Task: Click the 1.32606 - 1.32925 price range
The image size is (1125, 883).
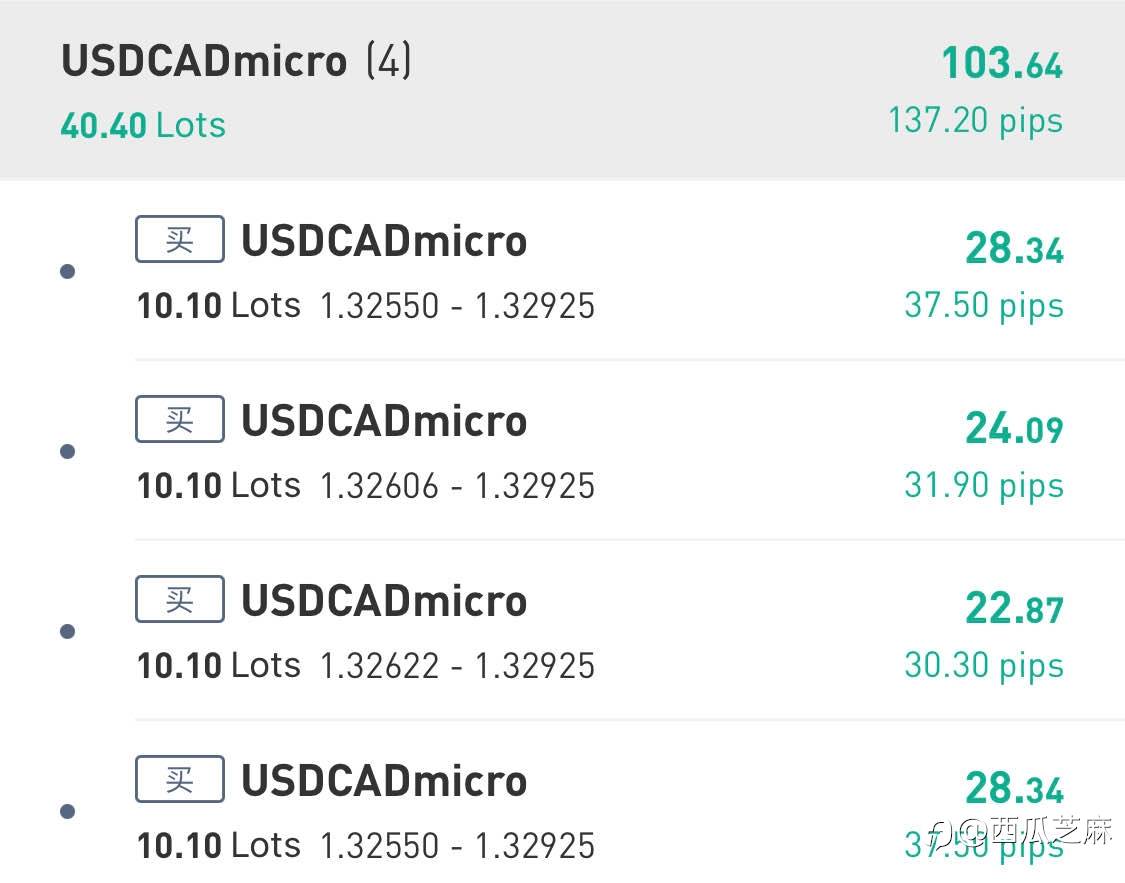Action: click(x=457, y=487)
